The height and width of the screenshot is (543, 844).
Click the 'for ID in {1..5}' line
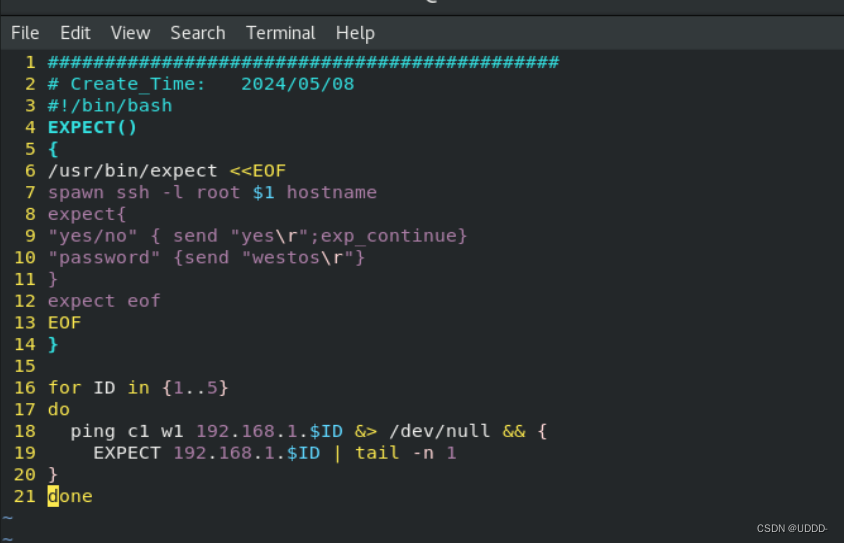tap(138, 387)
